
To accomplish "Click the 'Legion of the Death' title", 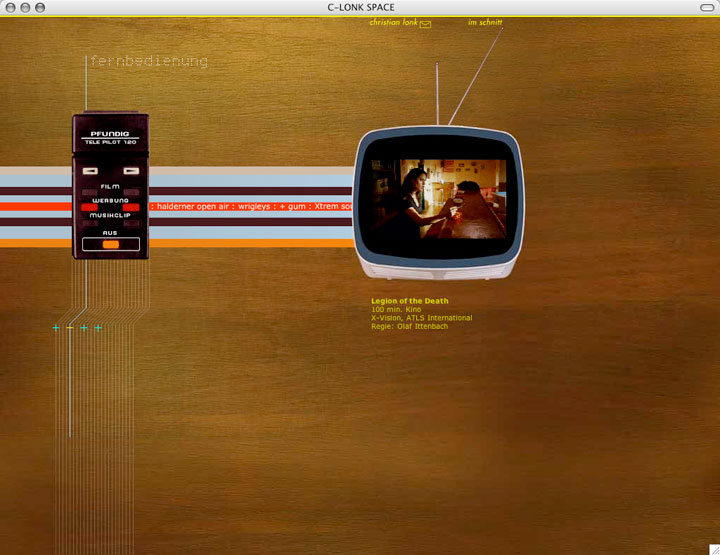I will [409, 301].
